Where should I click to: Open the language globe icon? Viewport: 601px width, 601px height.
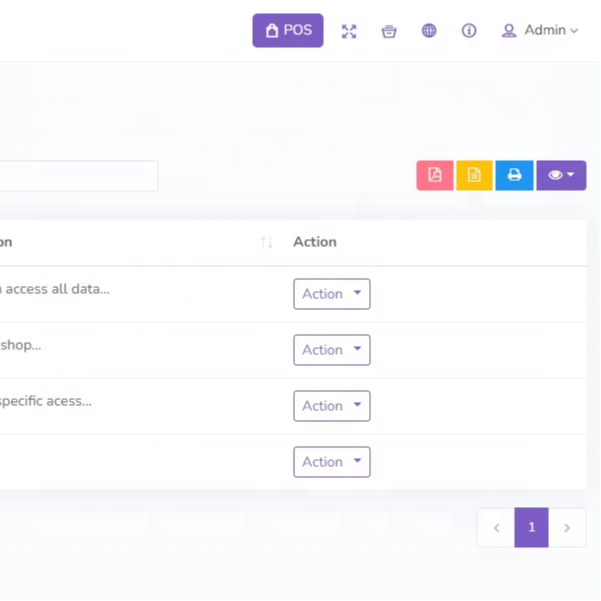click(x=429, y=30)
